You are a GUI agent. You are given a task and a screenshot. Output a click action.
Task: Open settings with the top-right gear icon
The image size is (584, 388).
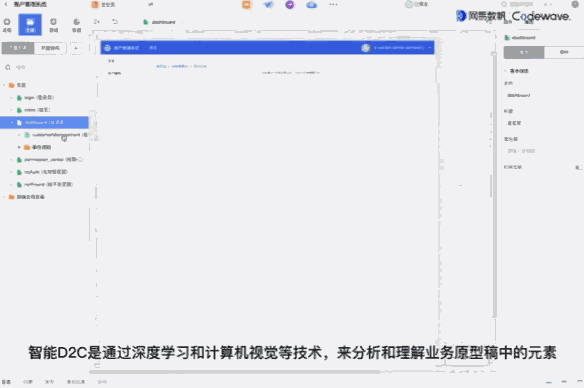pos(575,4)
